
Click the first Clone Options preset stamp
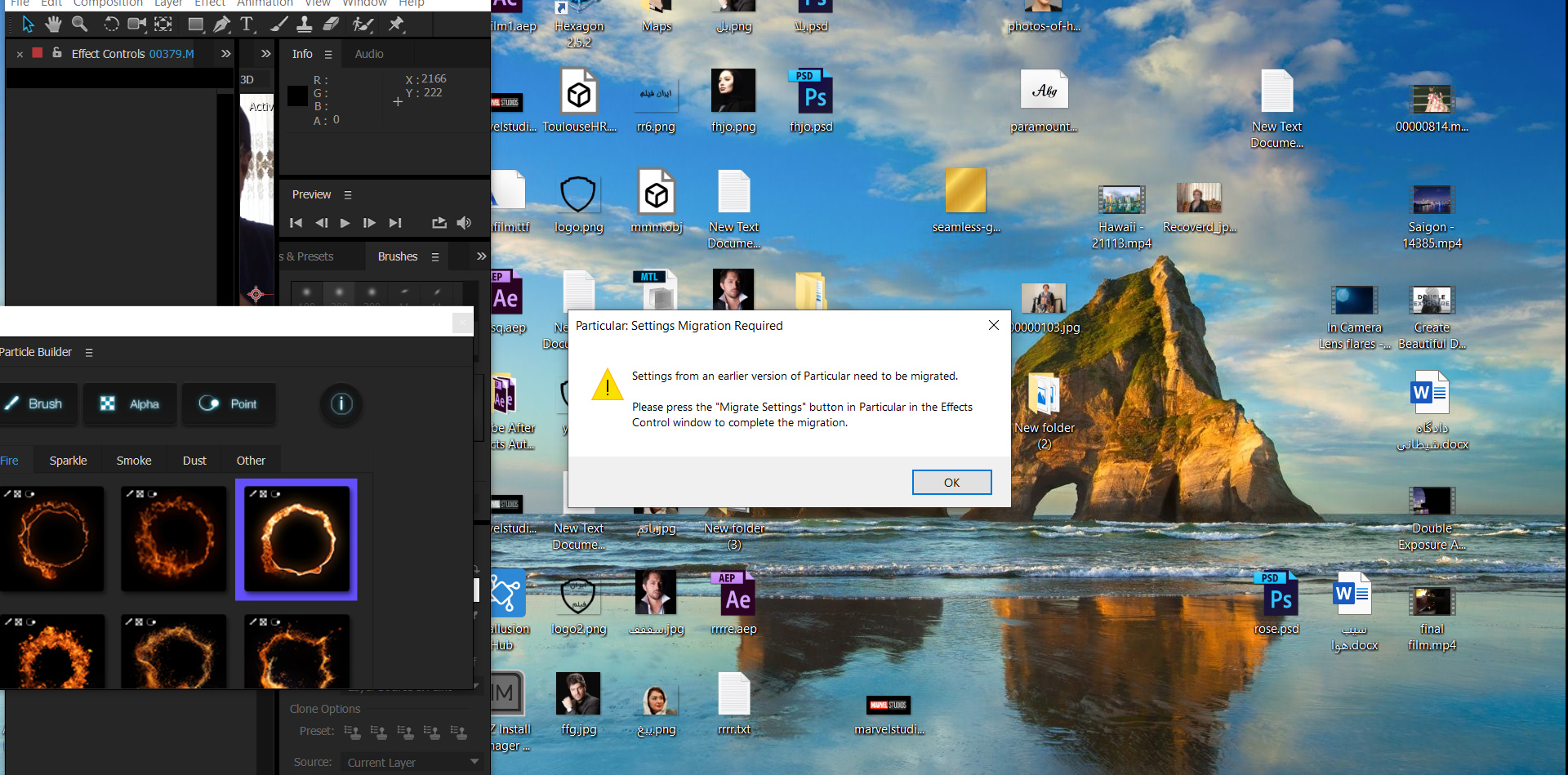(x=352, y=732)
